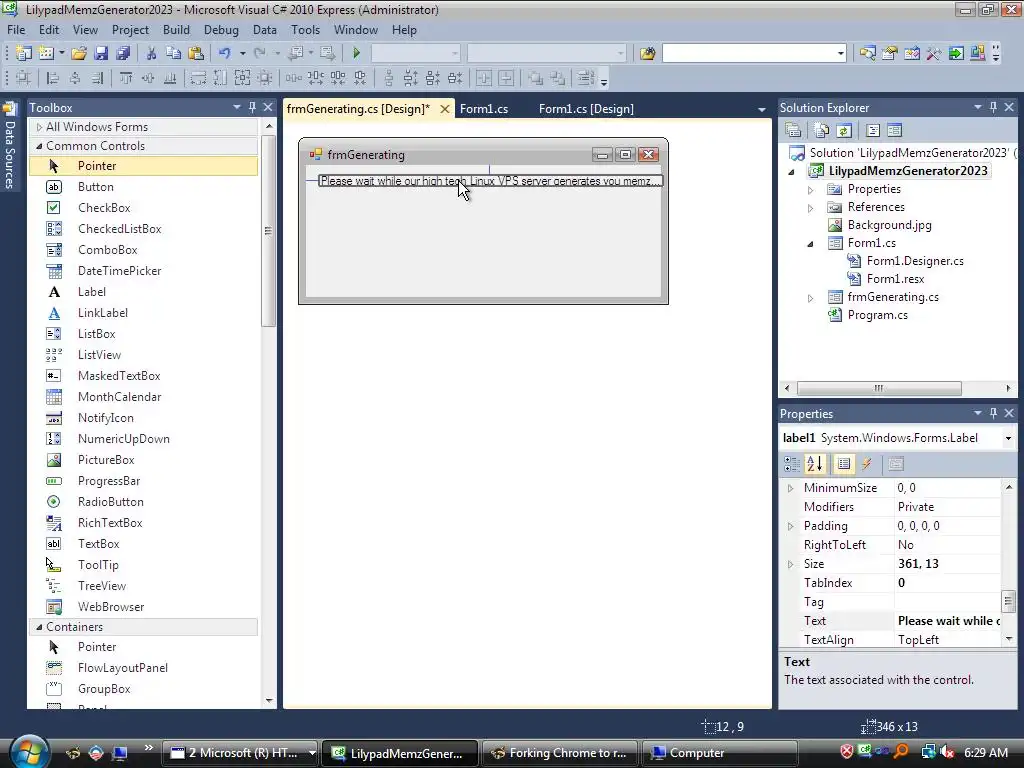Open the Debug menu
1024x768 pixels.
point(221,30)
